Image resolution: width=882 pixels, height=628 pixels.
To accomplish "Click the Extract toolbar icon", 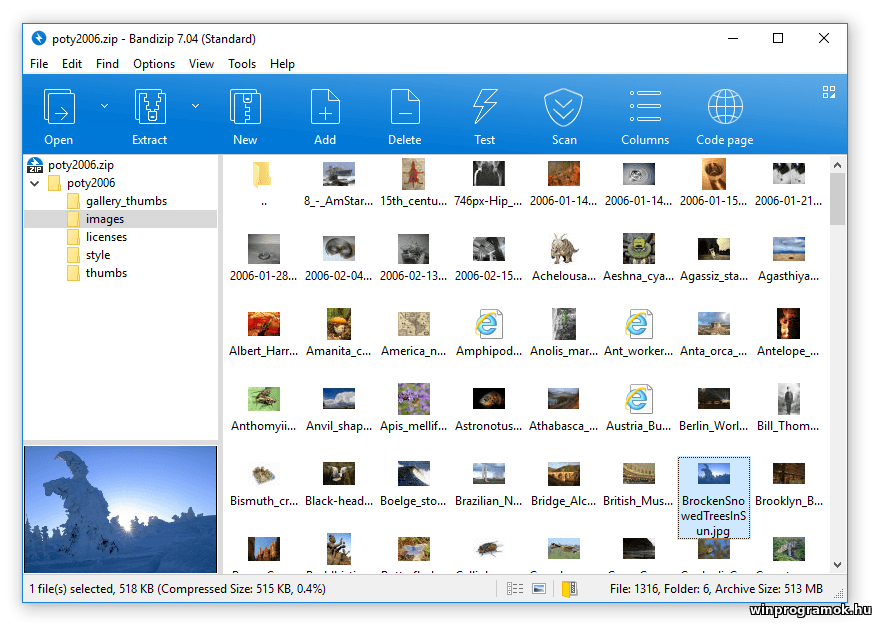I will point(149,108).
